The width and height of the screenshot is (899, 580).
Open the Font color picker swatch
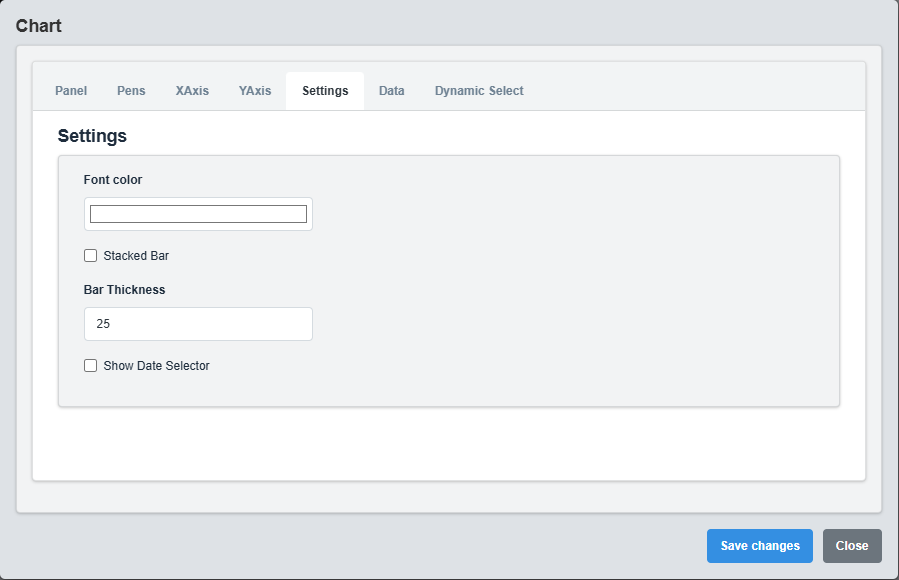pyautogui.click(x=198, y=214)
